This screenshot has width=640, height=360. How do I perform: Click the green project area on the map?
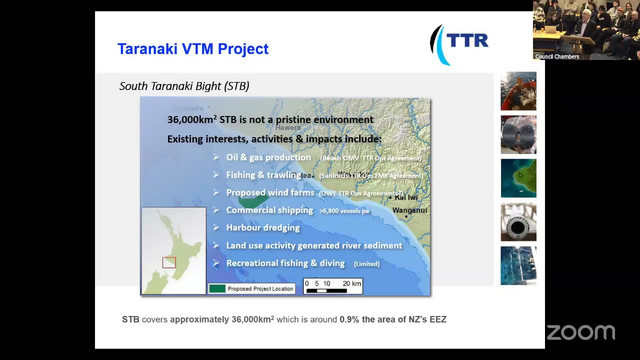pyautogui.click(x=253, y=200)
